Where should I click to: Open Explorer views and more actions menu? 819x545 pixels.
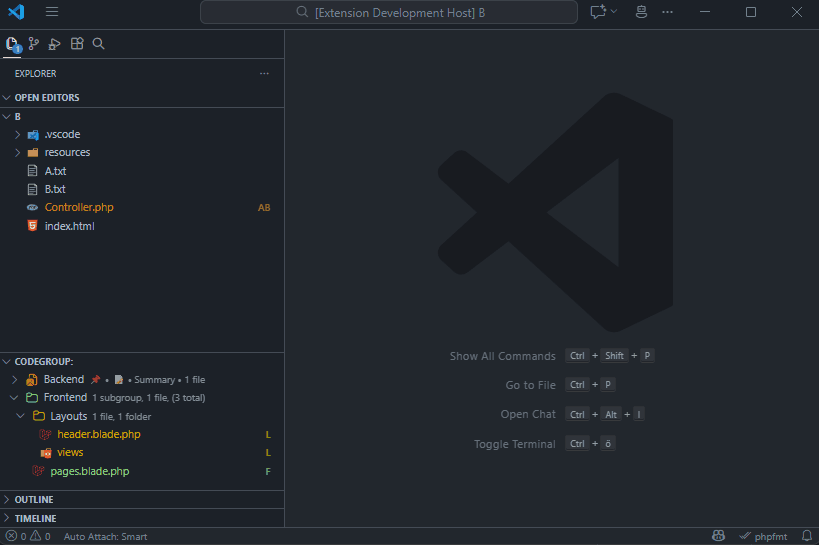pyautogui.click(x=264, y=74)
